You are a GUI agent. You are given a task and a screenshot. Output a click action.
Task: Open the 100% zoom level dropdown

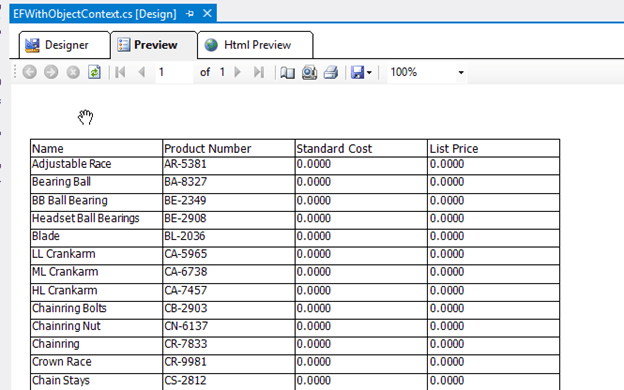click(x=461, y=72)
